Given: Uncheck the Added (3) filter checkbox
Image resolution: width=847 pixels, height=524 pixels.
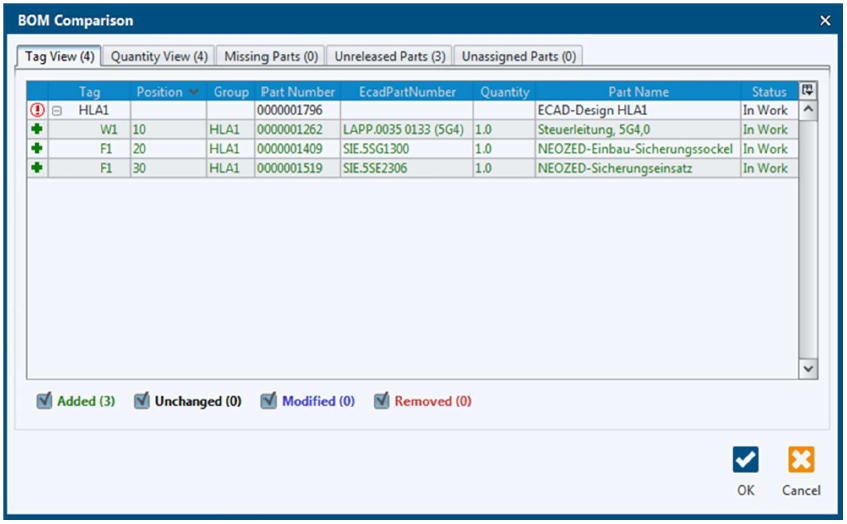Looking at the screenshot, I should (x=44, y=401).
